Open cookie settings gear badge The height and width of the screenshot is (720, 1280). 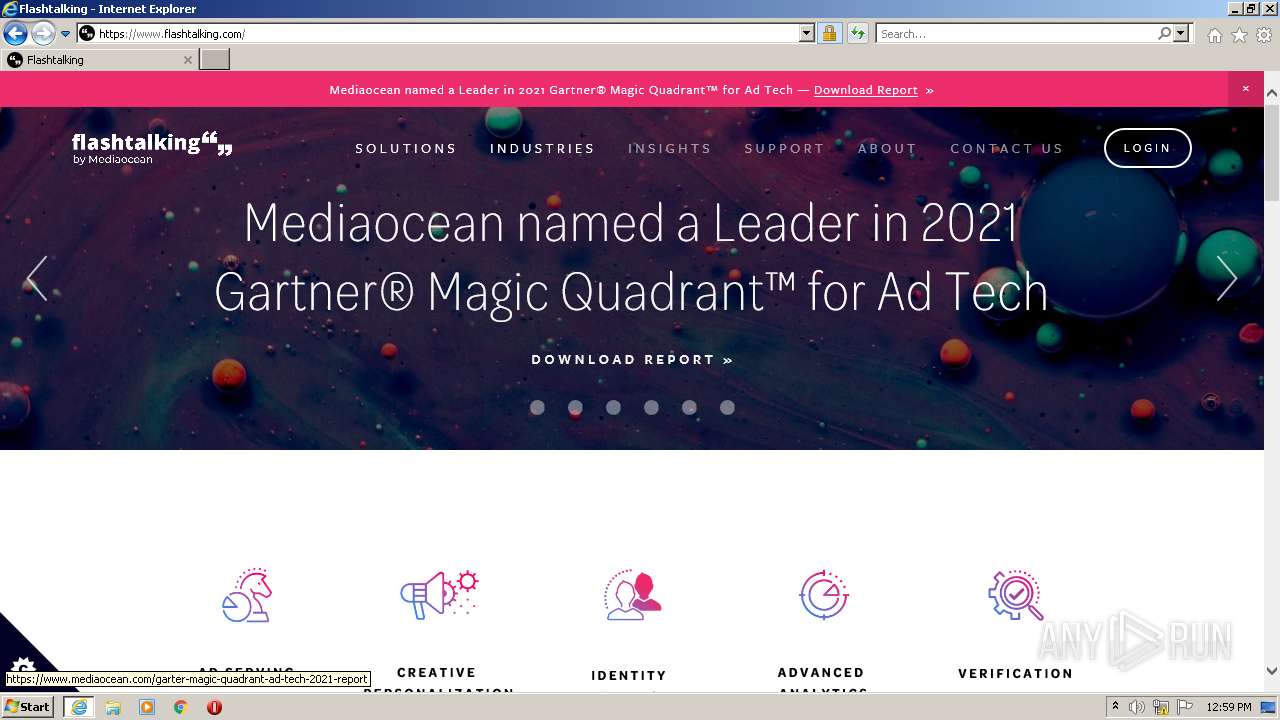pos(22,667)
